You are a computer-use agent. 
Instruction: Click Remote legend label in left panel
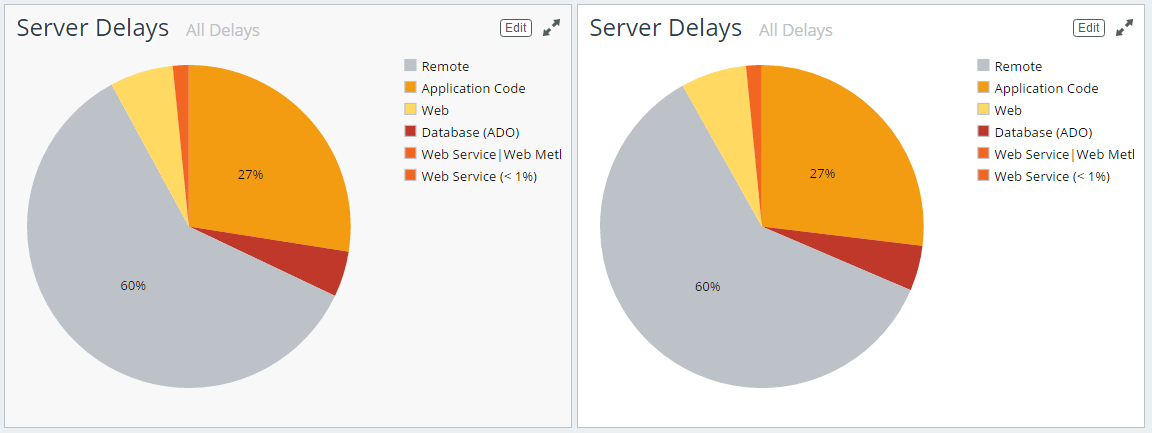(x=445, y=66)
